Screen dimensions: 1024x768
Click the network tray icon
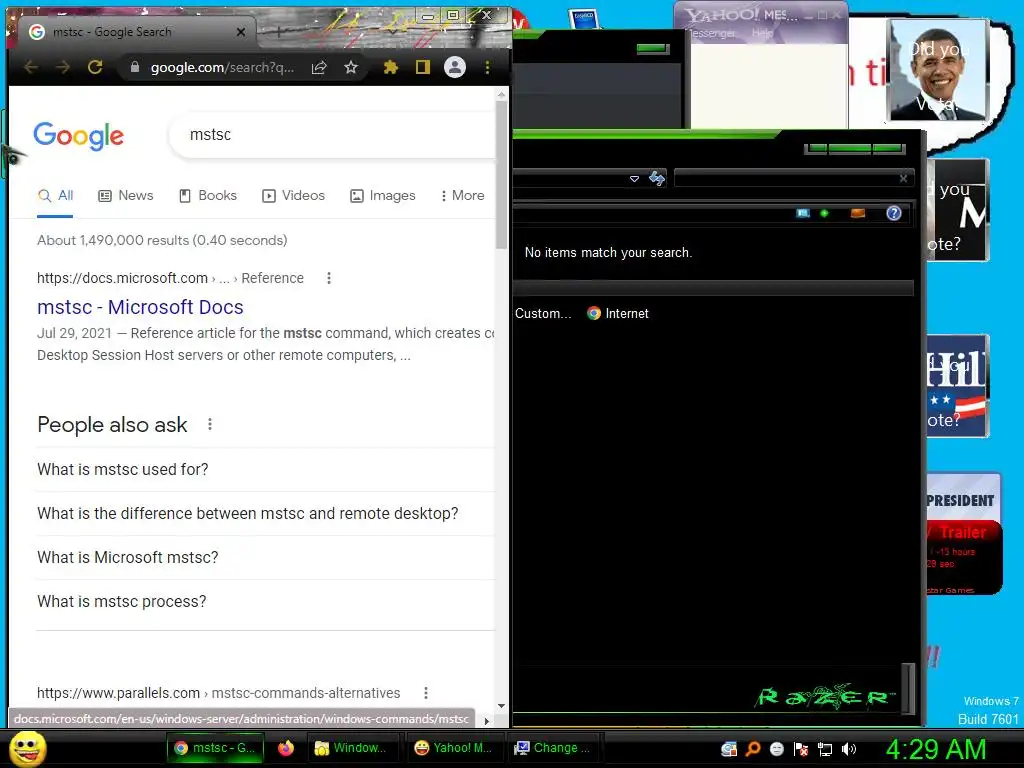point(825,749)
